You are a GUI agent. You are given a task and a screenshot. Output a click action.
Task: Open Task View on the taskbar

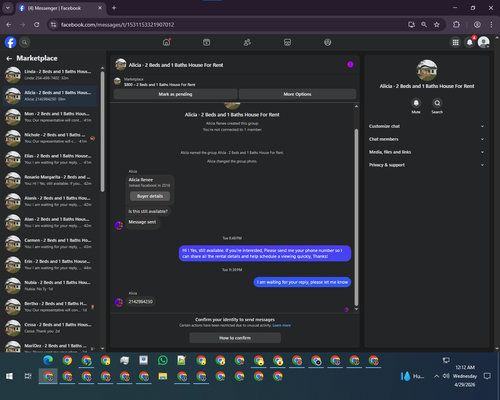coord(28,376)
